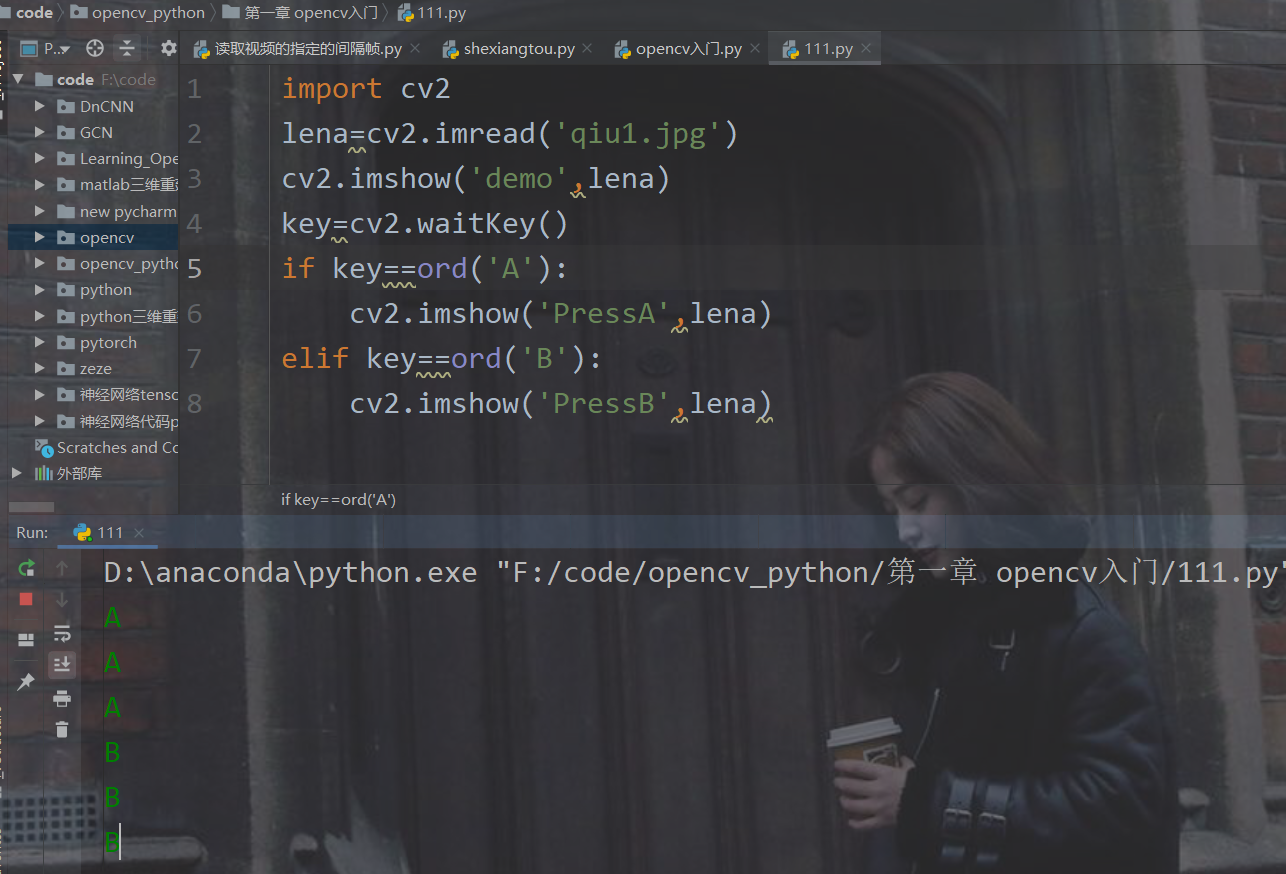The image size is (1286, 874).
Task: Select the DnCNN folder in project tree
Action: 106,106
